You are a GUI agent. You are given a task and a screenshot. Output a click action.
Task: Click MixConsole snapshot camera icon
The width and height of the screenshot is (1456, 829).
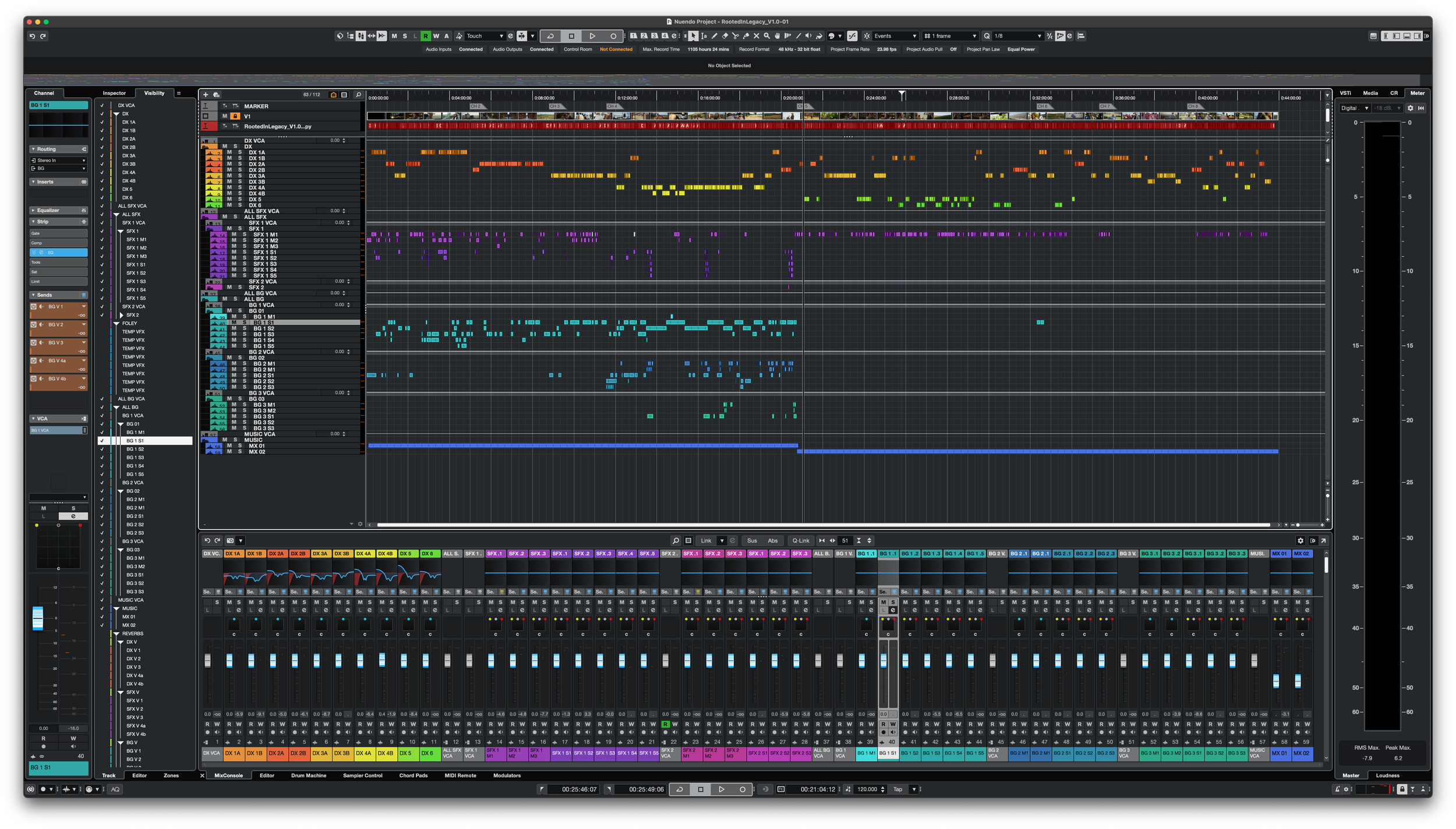click(230, 540)
